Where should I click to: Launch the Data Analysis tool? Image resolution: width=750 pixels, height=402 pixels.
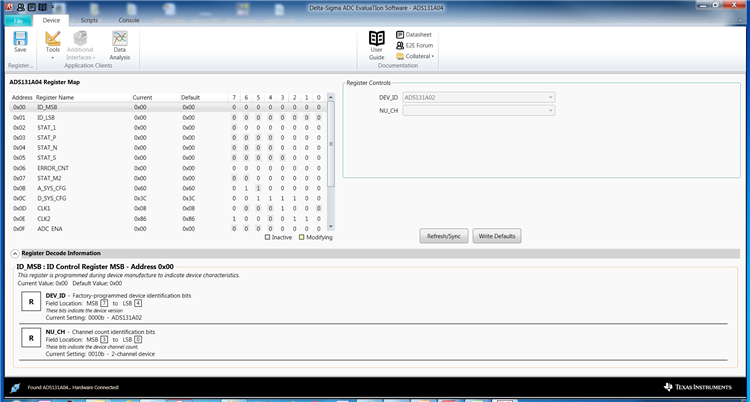pyautogui.click(x=120, y=45)
